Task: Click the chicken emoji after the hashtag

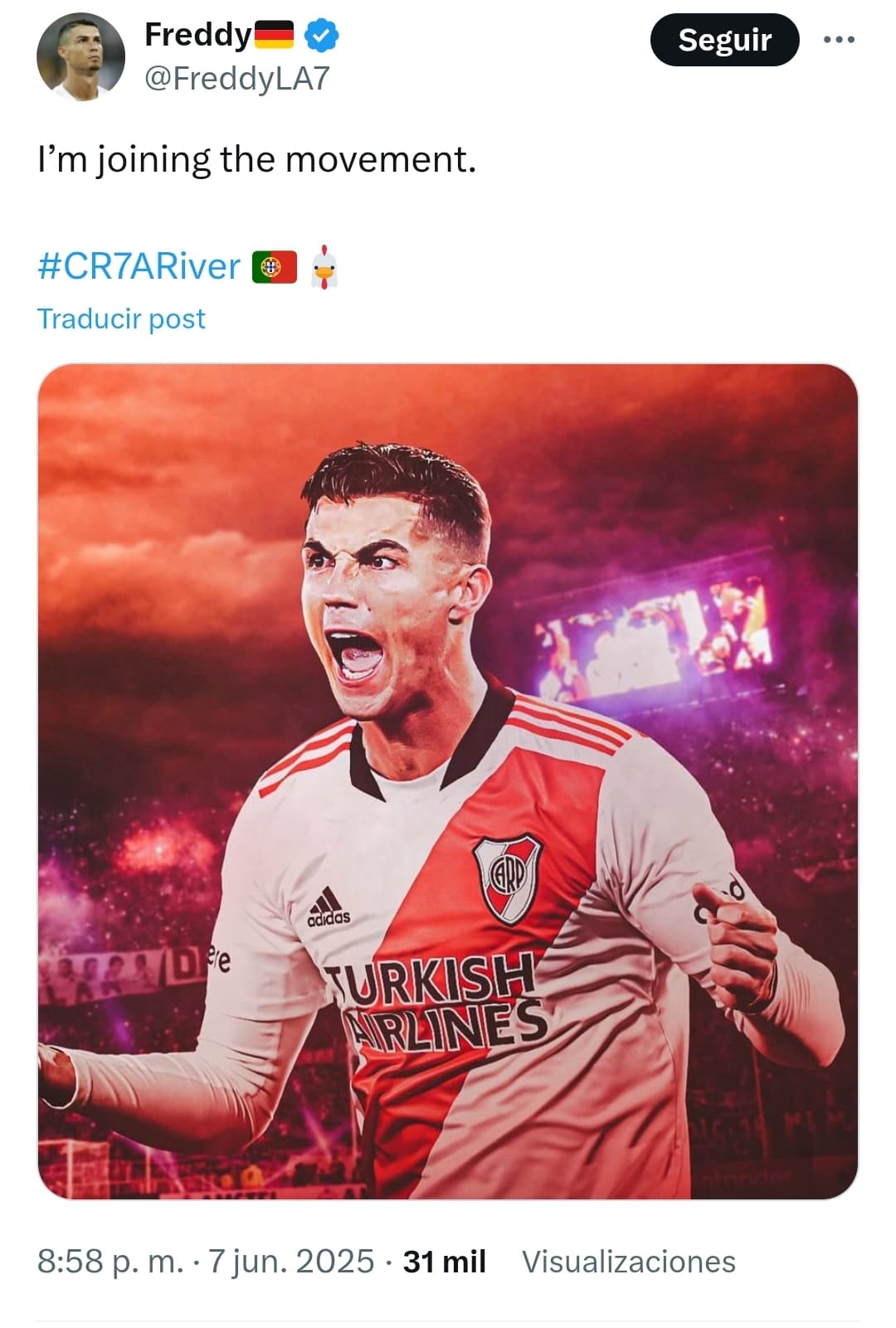Action: (x=324, y=266)
